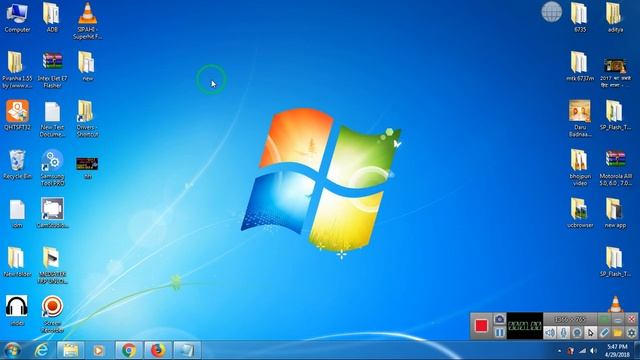The image size is (640, 360).
Task: Select the globe icon at top right
Action: coord(551,12)
